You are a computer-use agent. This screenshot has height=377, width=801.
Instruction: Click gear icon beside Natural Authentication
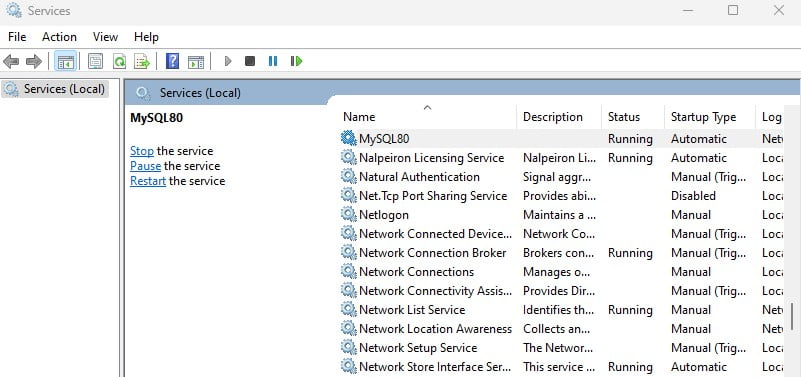[348, 176]
